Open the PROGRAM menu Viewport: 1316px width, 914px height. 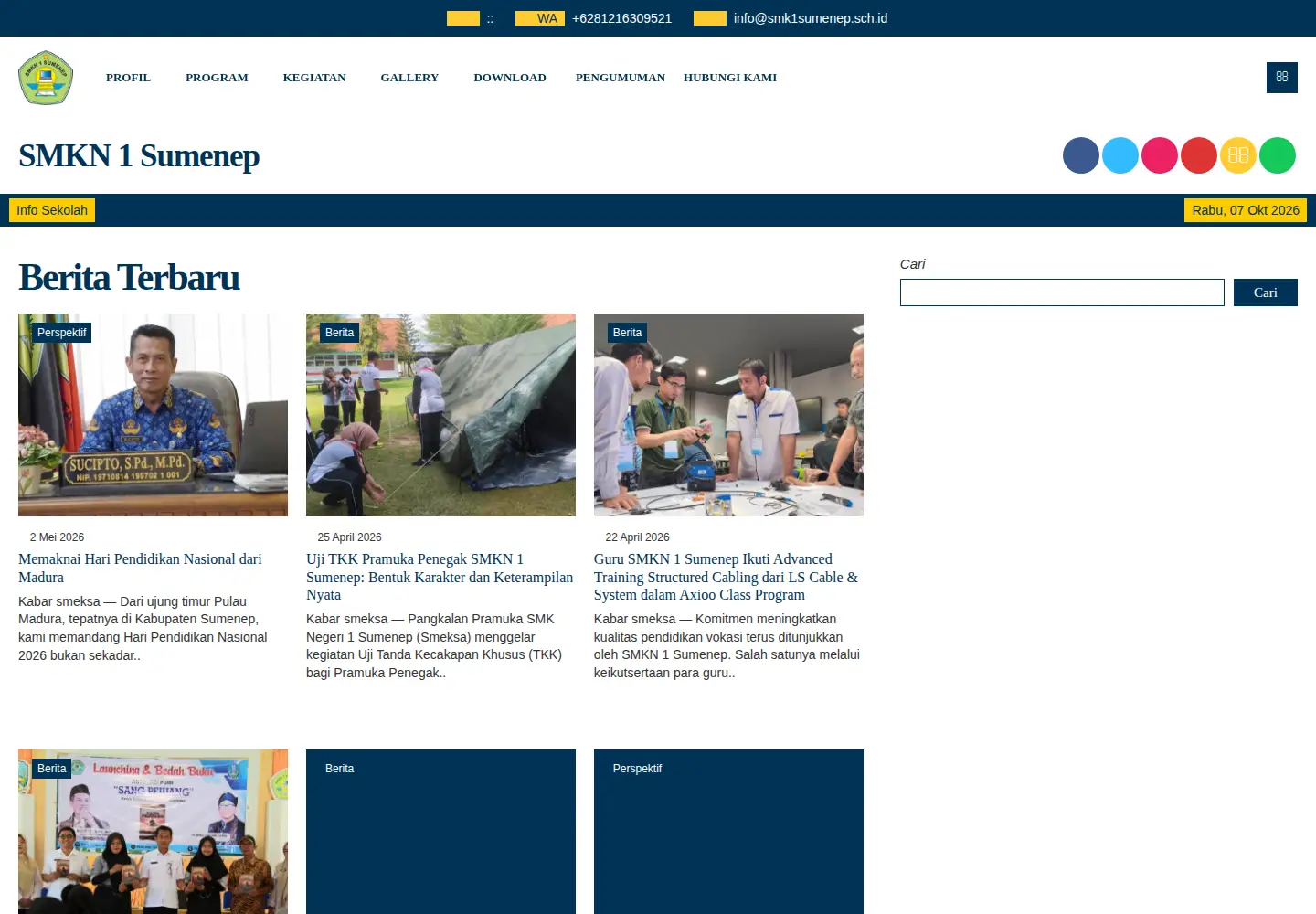[x=217, y=78]
